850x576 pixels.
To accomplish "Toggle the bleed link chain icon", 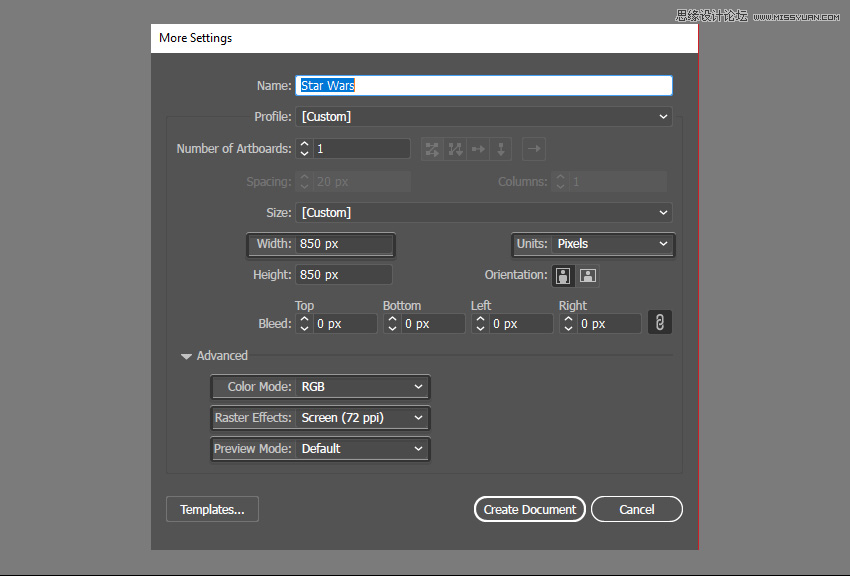I will 660,322.
